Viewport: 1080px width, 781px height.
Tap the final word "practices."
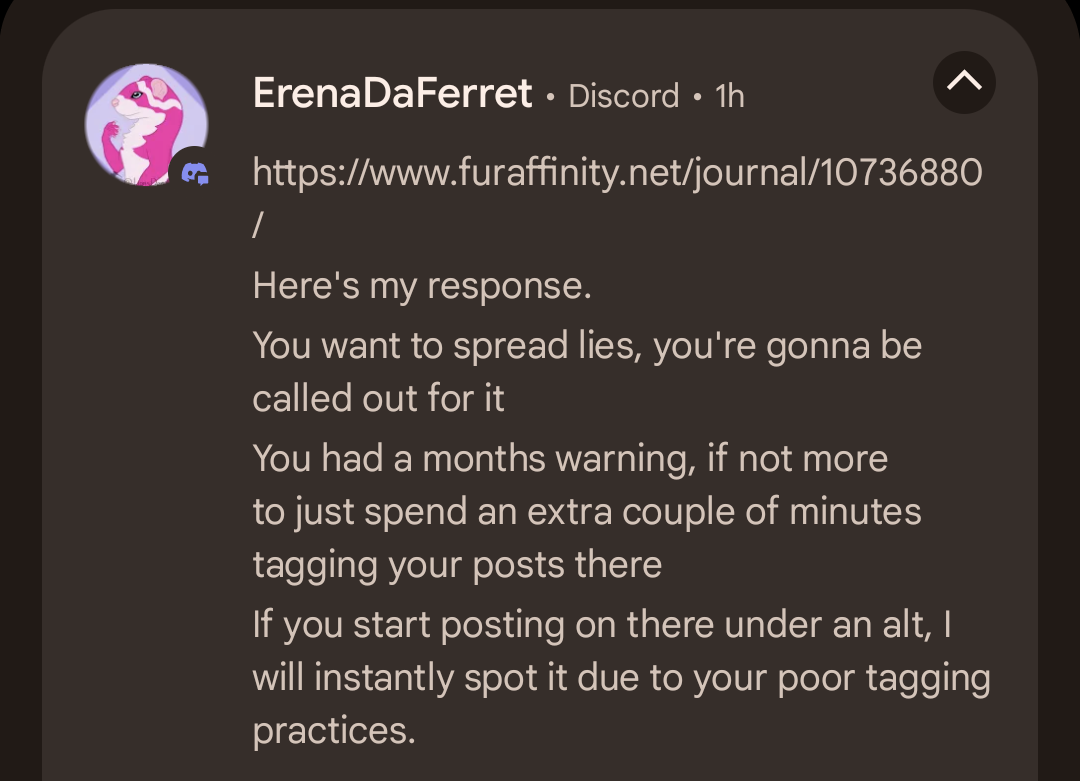tap(333, 730)
